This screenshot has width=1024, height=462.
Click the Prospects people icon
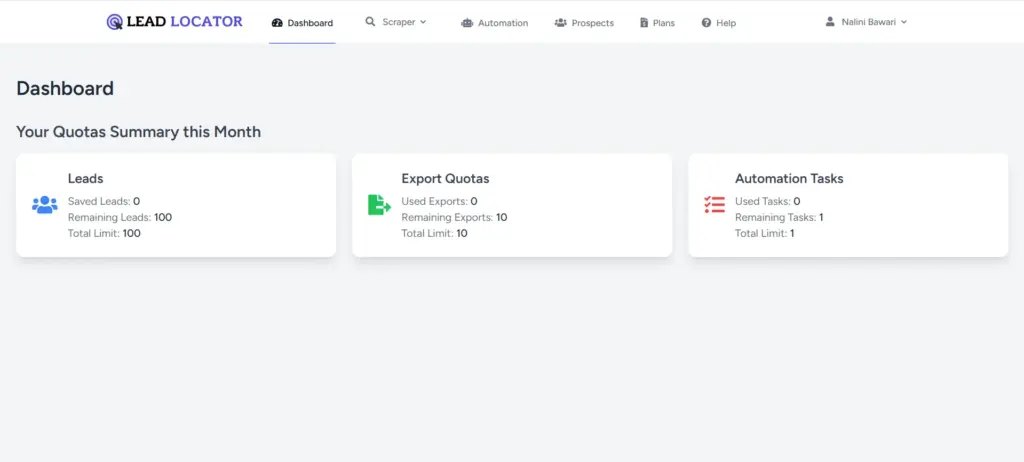pos(560,23)
